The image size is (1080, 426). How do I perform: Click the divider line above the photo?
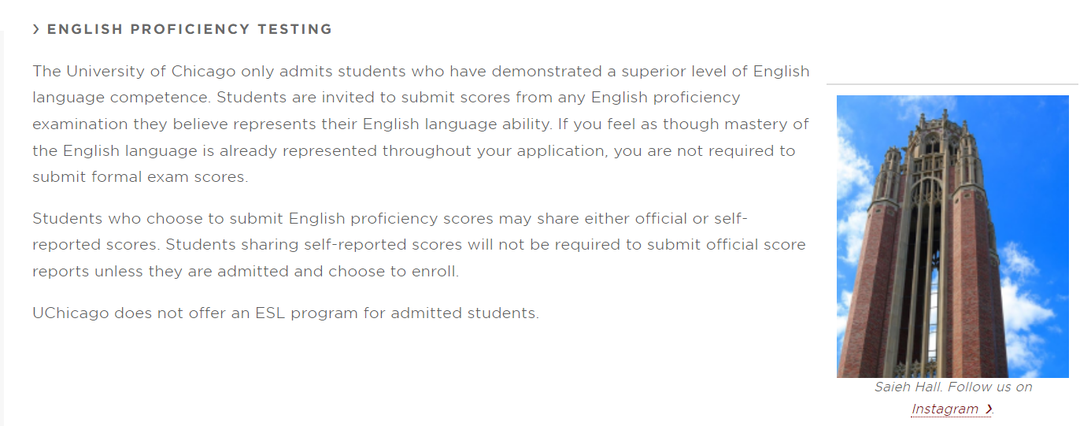click(953, 84)
